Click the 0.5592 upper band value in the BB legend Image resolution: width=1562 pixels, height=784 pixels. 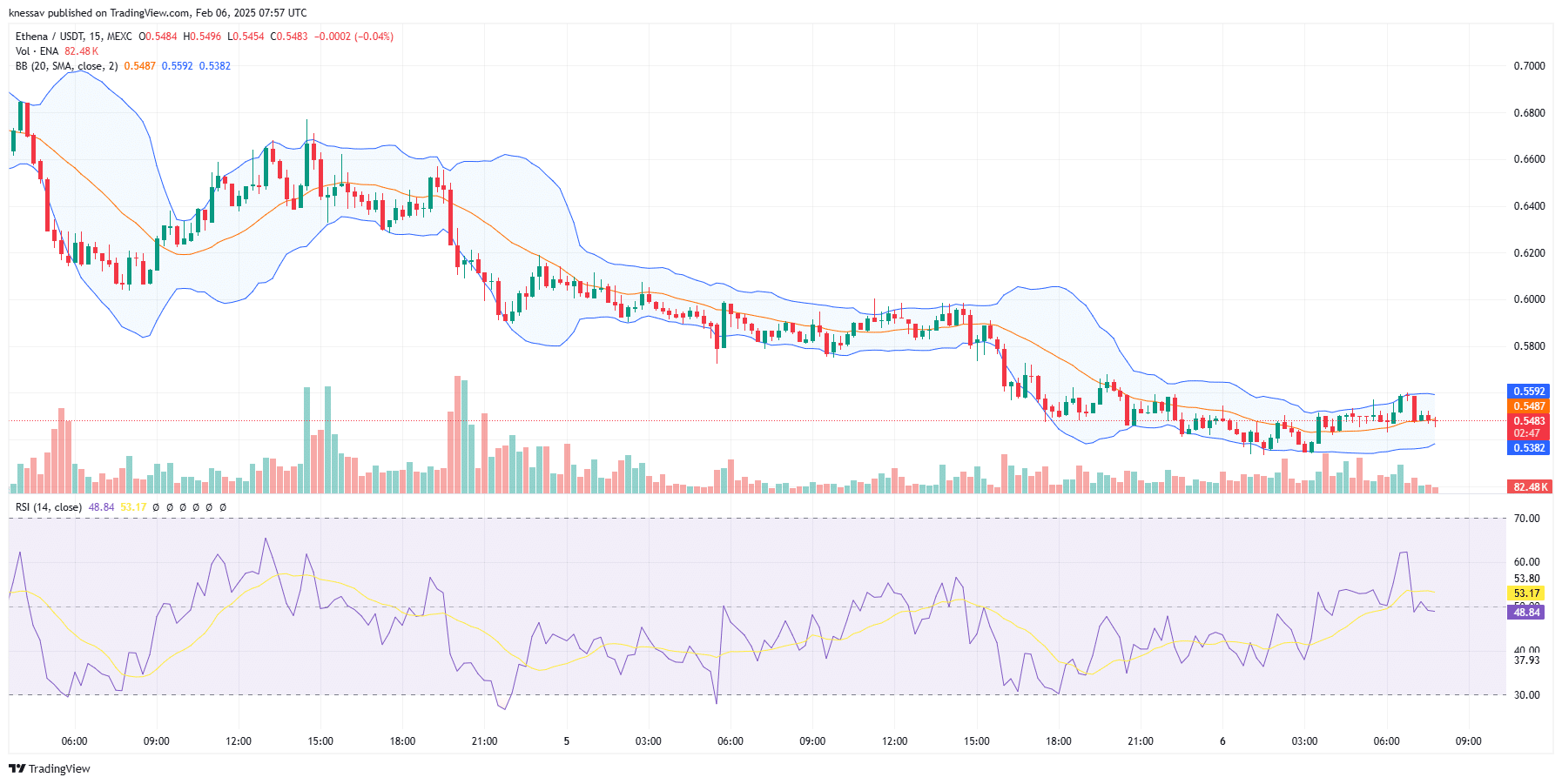pos(178,66)
